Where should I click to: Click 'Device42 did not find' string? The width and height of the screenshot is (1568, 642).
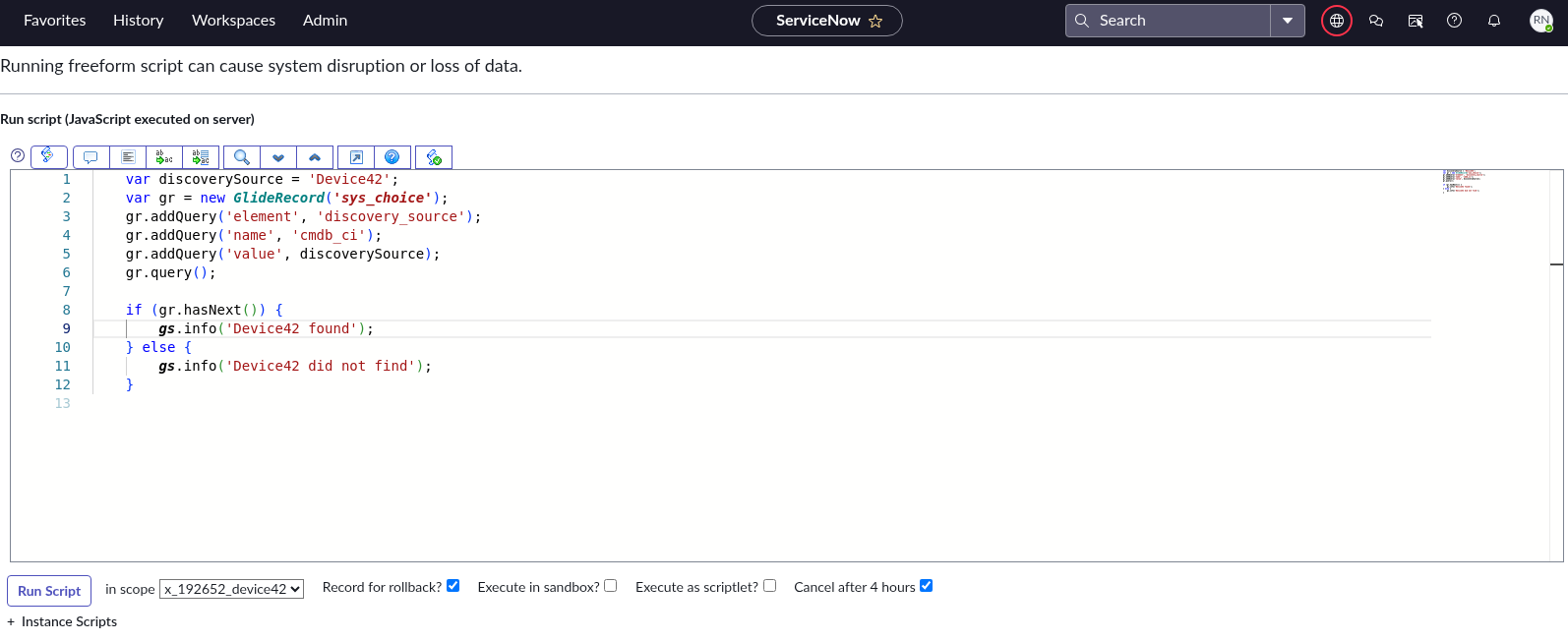point(321,366)
